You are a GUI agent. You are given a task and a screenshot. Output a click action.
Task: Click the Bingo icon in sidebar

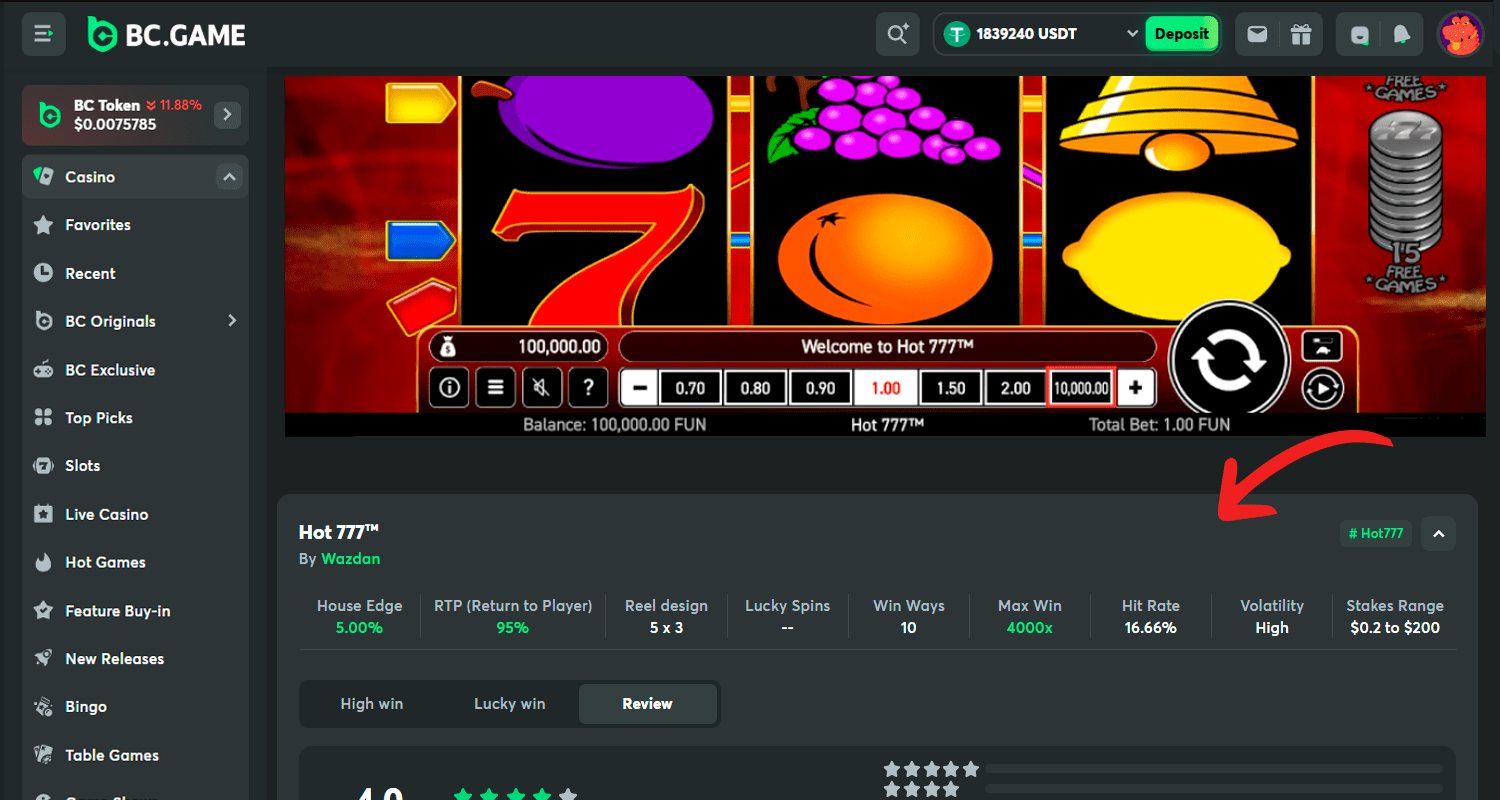(43, 707)
